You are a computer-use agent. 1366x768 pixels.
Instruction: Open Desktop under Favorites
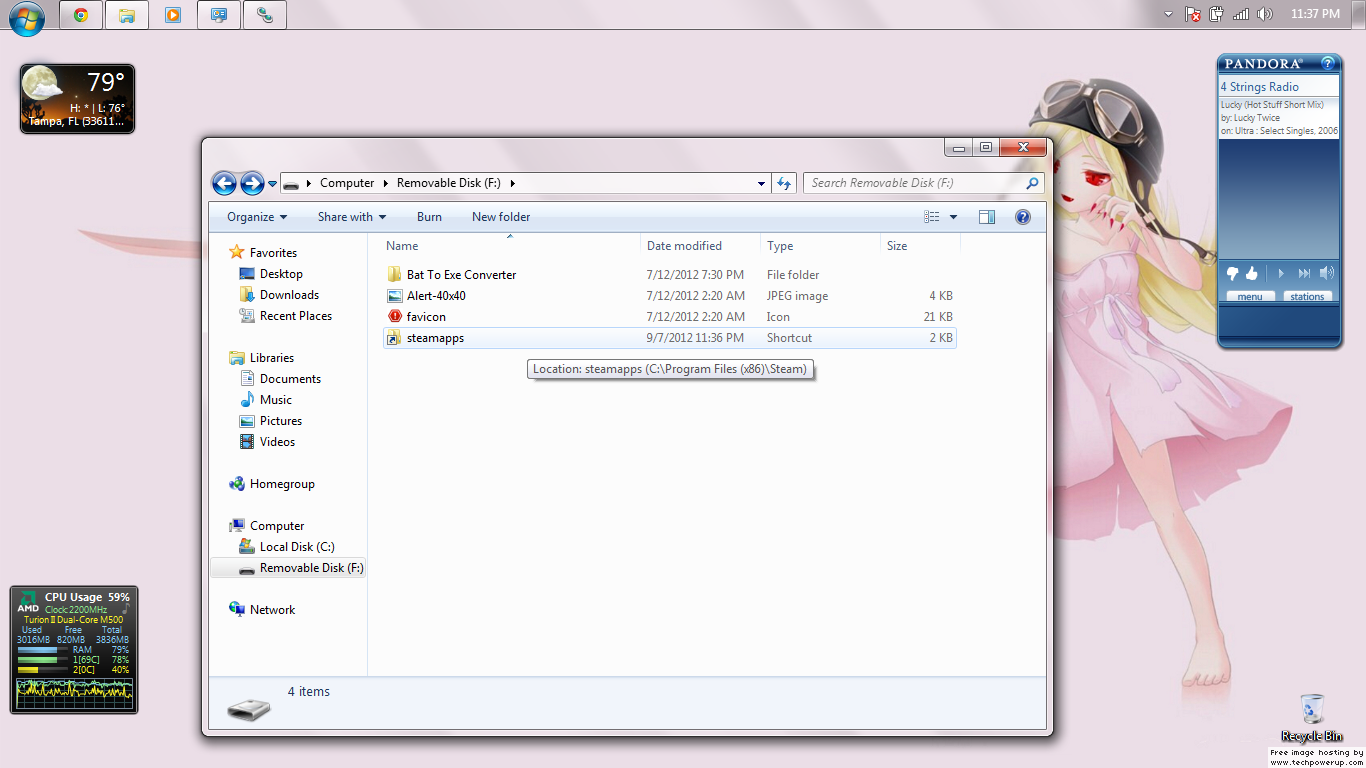[x=281, y=274]
